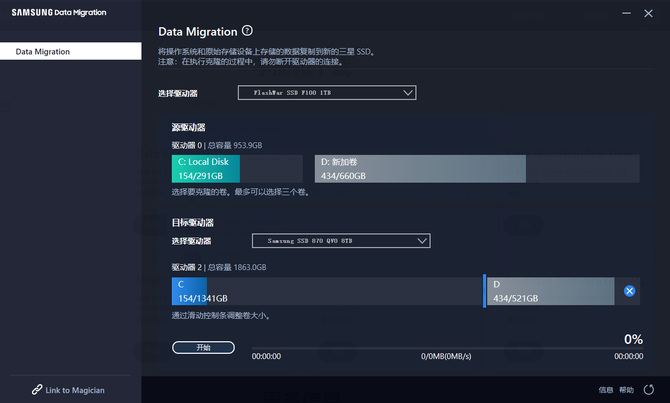Remove target volume D with the X icon
The width and height of the screenshot is (670, 403).
(629, 291)
